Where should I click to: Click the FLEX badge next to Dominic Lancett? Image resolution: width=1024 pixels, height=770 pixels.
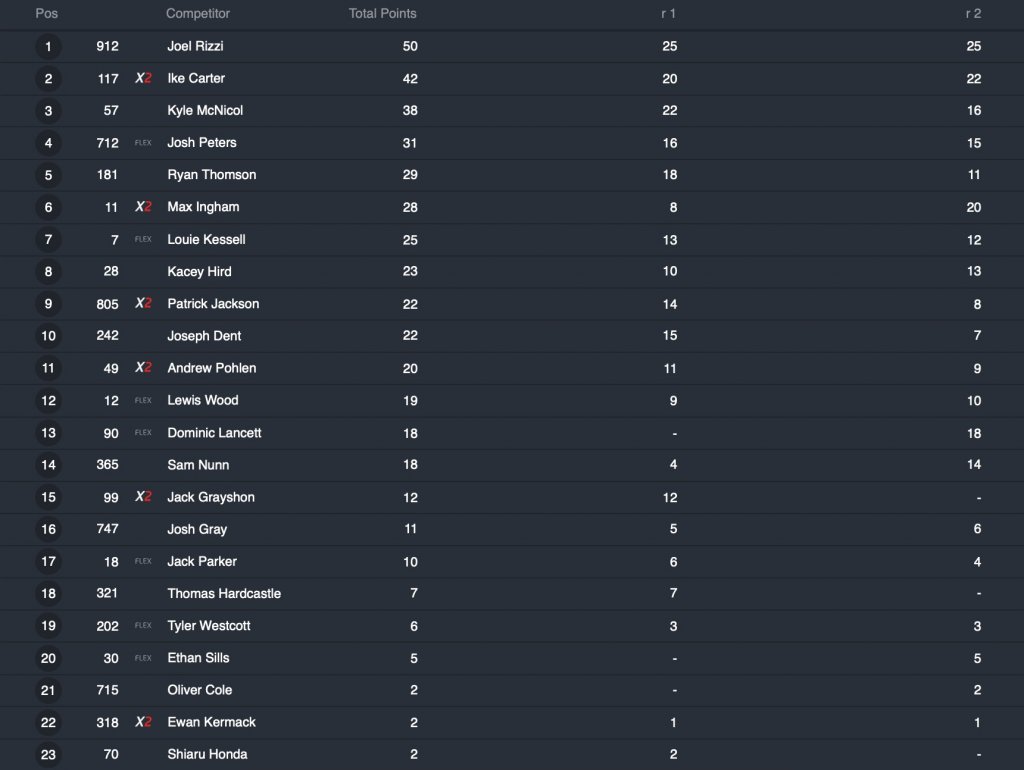(x=143, y=433)
